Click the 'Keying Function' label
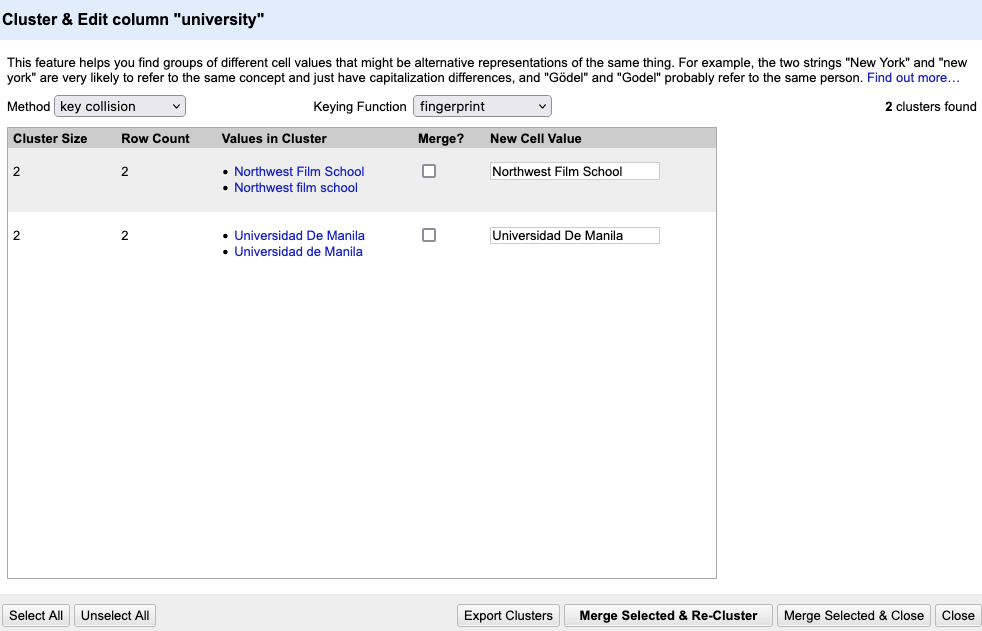Image resolution: width=982 pixels, height=631 pixels. click(x=360, y=106)
